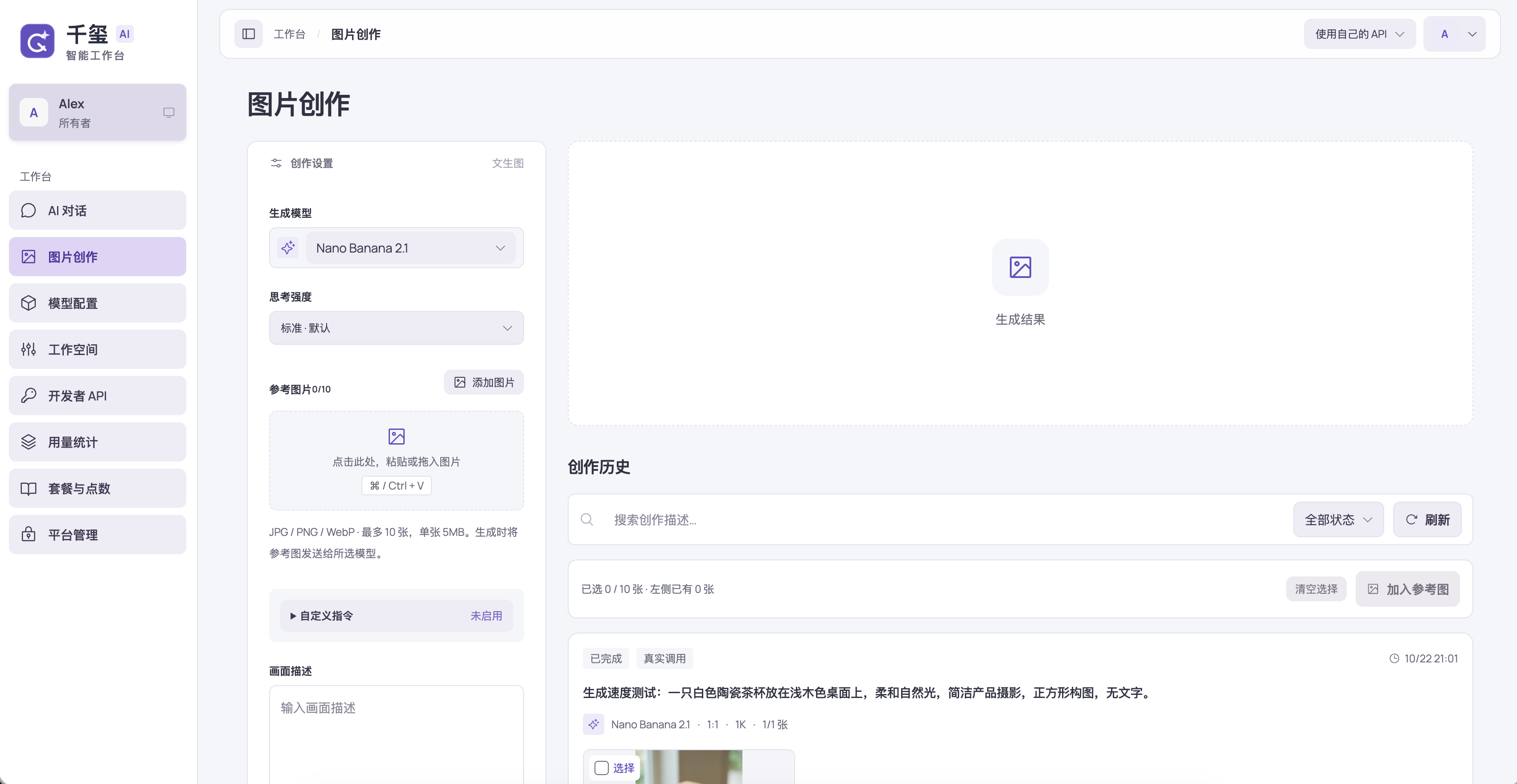Click the AI badge next to 千玺
Image resolution: width=1517 pixels, height=784 pixels.
(x=124, y=34)
